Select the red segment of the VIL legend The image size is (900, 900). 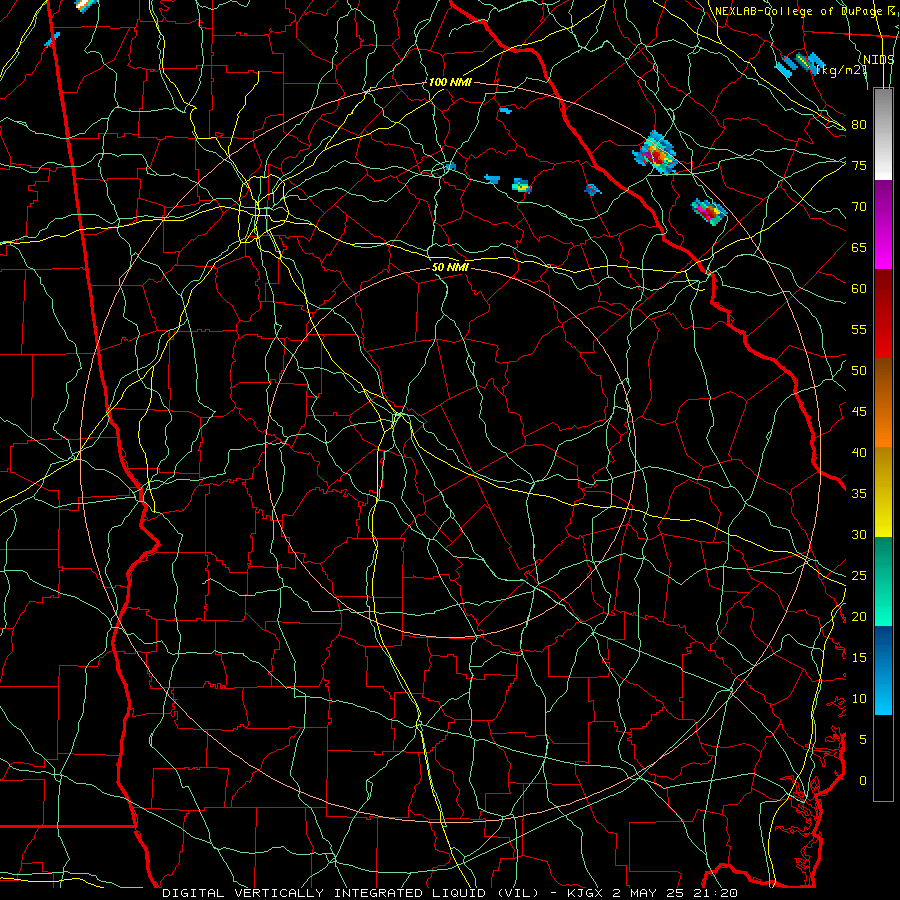coord(883,314)
